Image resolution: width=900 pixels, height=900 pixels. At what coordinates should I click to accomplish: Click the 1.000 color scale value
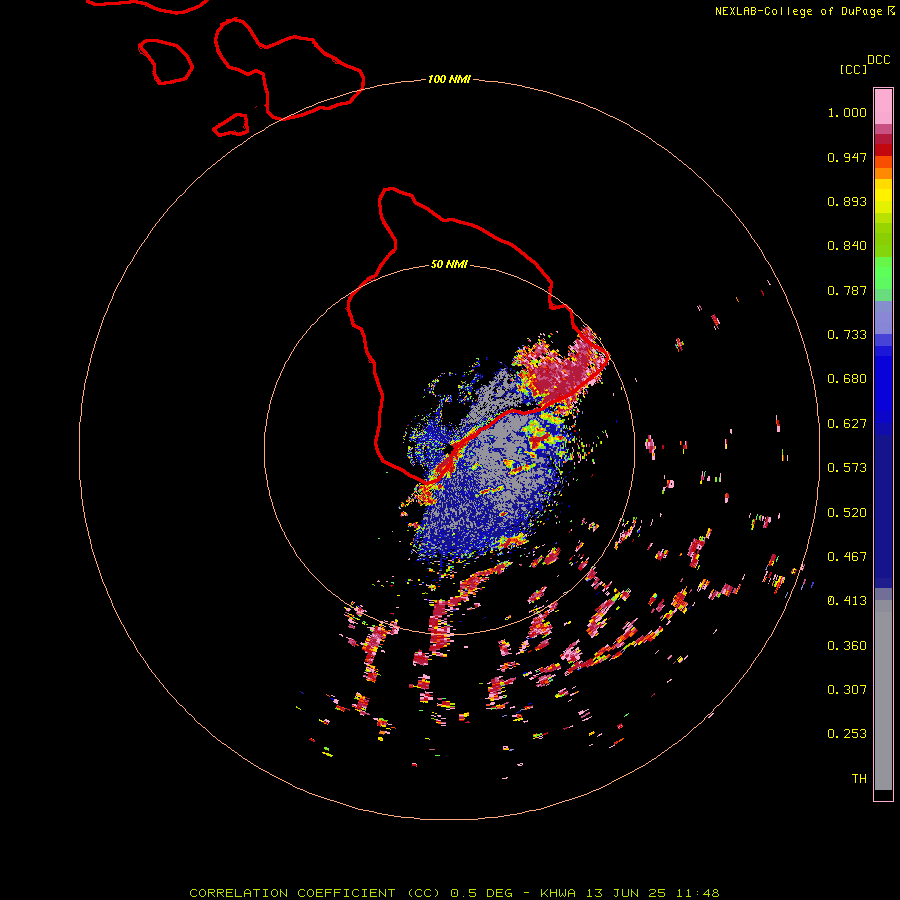point(847,112)
